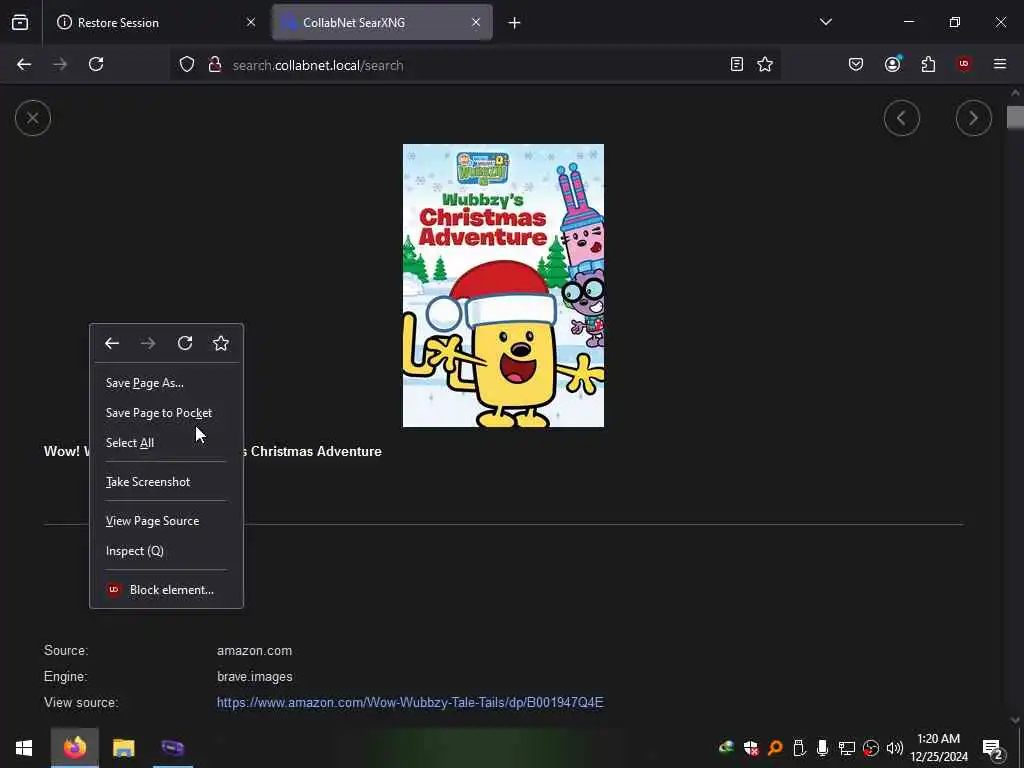Open the network tray icon
Screen dimensions: 1024x768
click(x=847, y=748)
